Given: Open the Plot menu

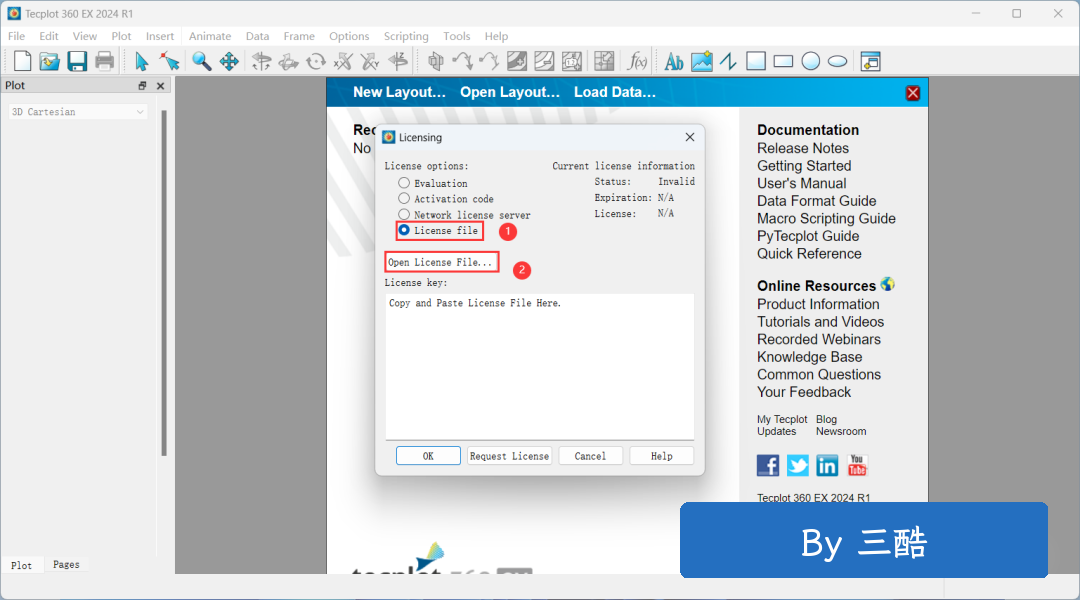Looking at the screenshot, I should 121,36.
